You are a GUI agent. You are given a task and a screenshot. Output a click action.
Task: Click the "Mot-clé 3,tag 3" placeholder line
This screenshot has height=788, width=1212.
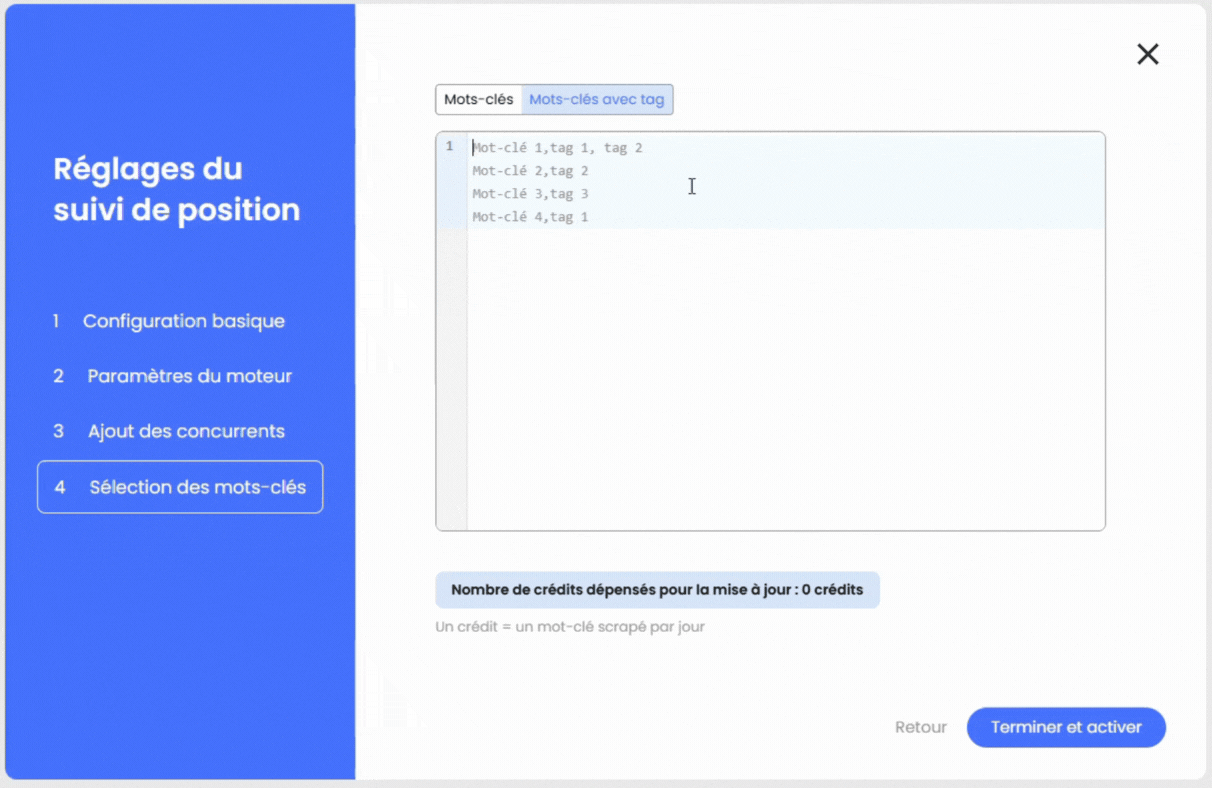tap(530, 194)
